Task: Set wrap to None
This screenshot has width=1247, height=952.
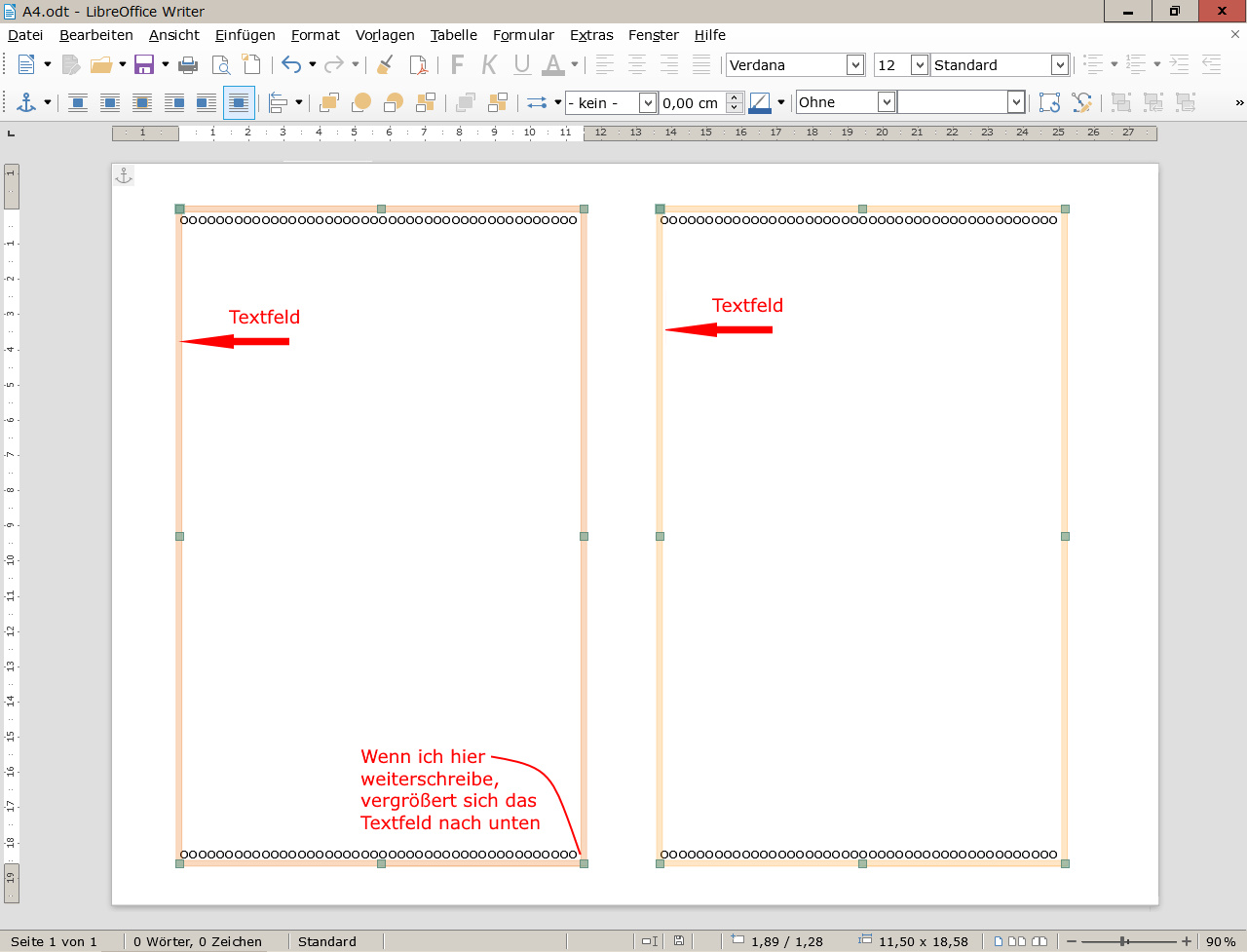Action: click(x=78, y=102)
